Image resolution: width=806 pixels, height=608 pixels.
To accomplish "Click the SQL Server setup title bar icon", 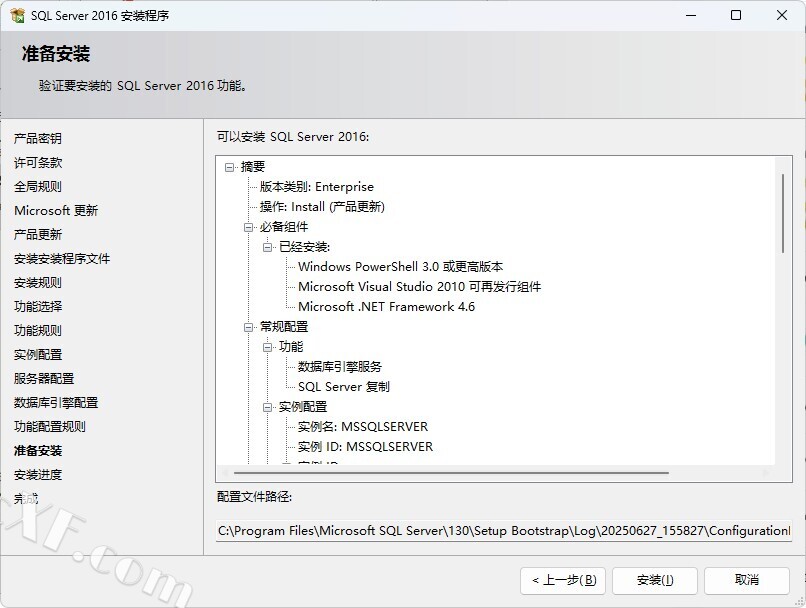I will click(17, 15).
